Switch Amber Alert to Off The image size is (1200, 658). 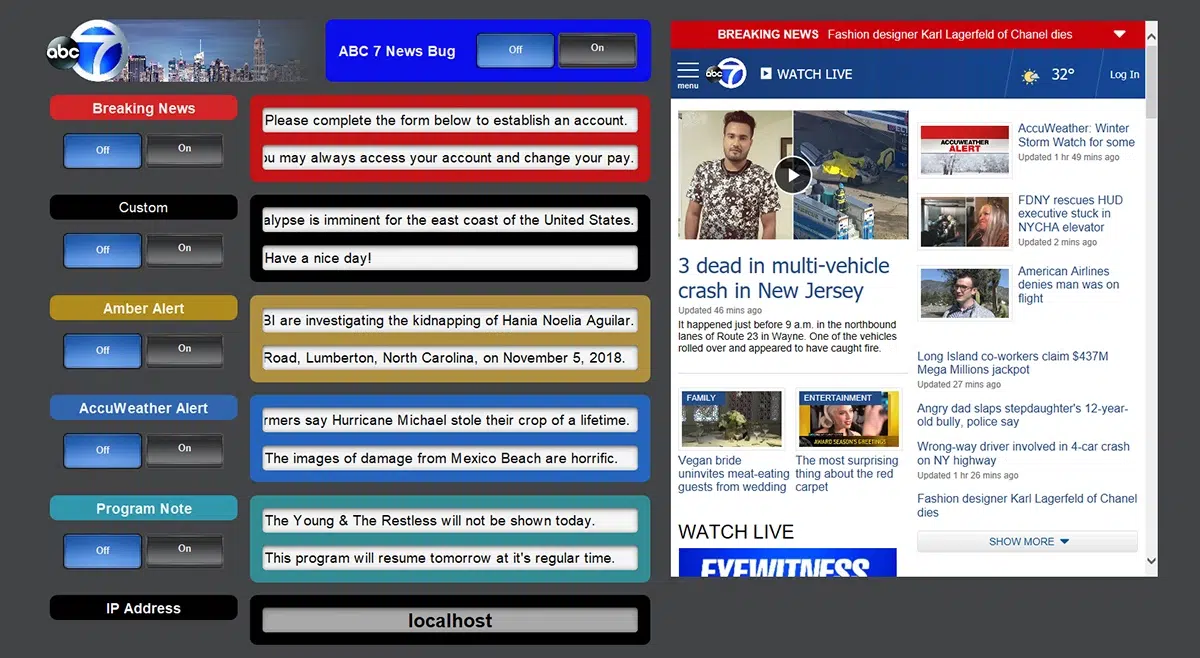coord(102,350)
